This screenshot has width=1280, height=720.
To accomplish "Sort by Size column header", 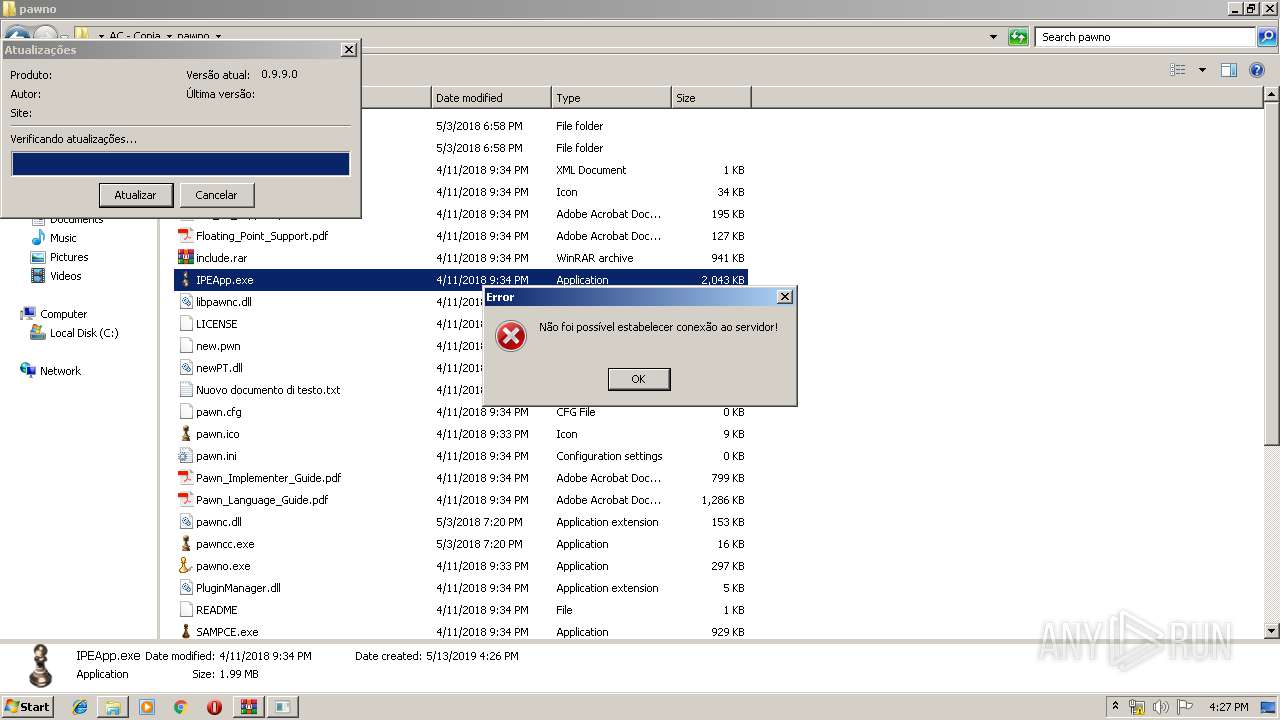I will click(711, 98).
